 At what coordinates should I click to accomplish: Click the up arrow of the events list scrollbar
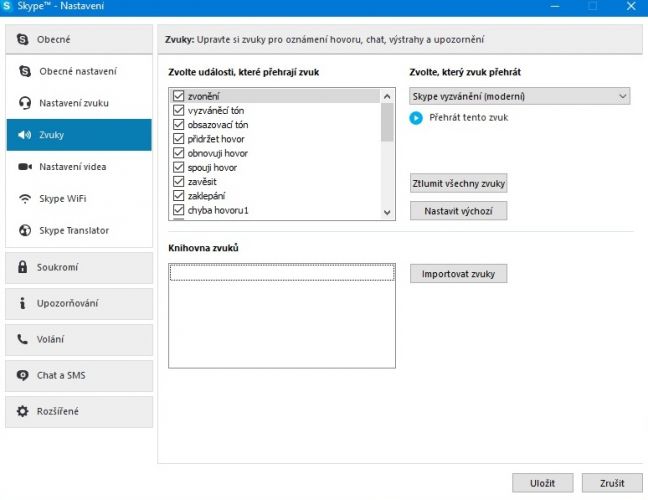point(387,96)
